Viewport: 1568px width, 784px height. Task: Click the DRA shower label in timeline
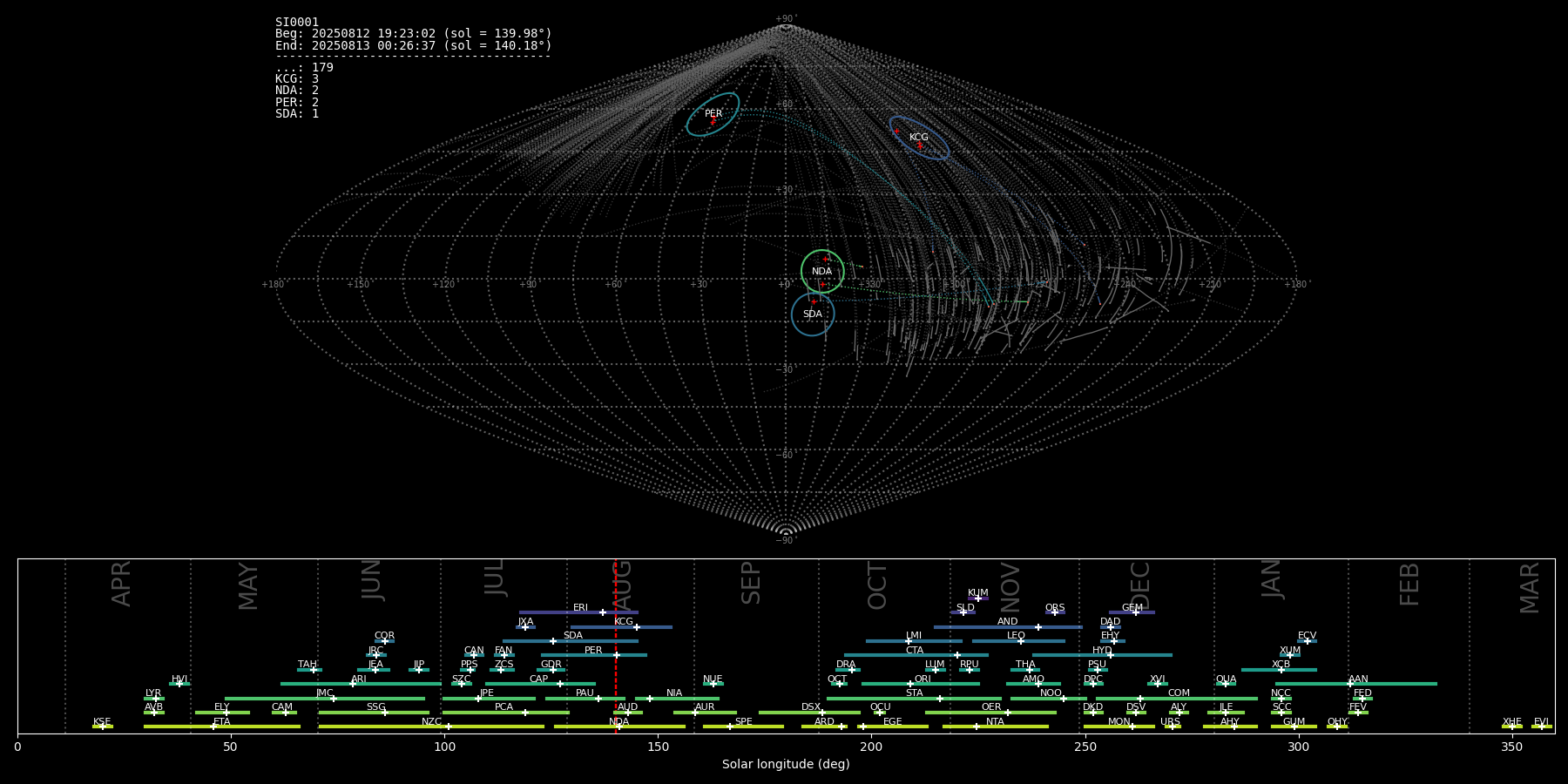click(x=846, y=665)
